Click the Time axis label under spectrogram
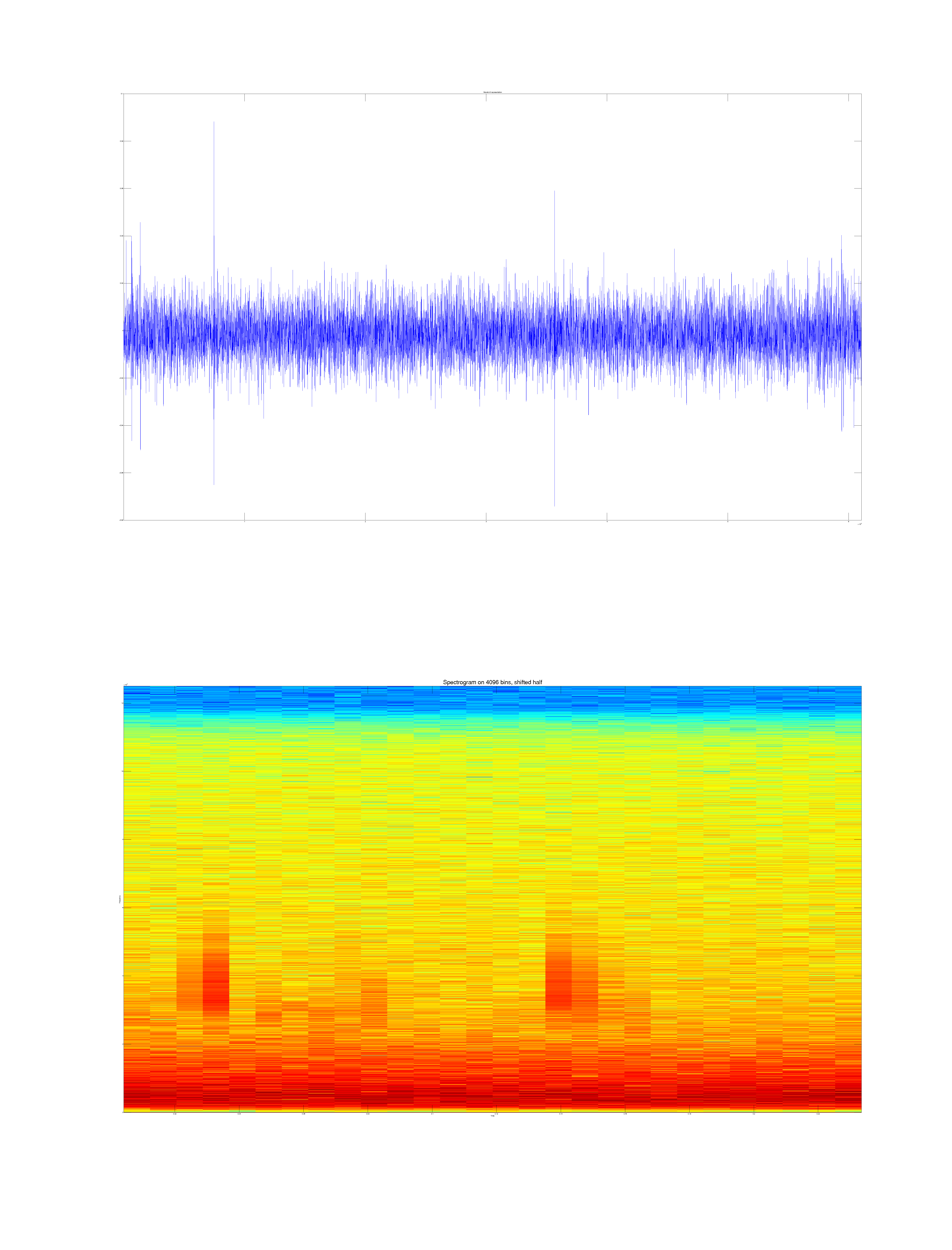The width and height of the screenshot is (952, 1250). click(492, 1116)
